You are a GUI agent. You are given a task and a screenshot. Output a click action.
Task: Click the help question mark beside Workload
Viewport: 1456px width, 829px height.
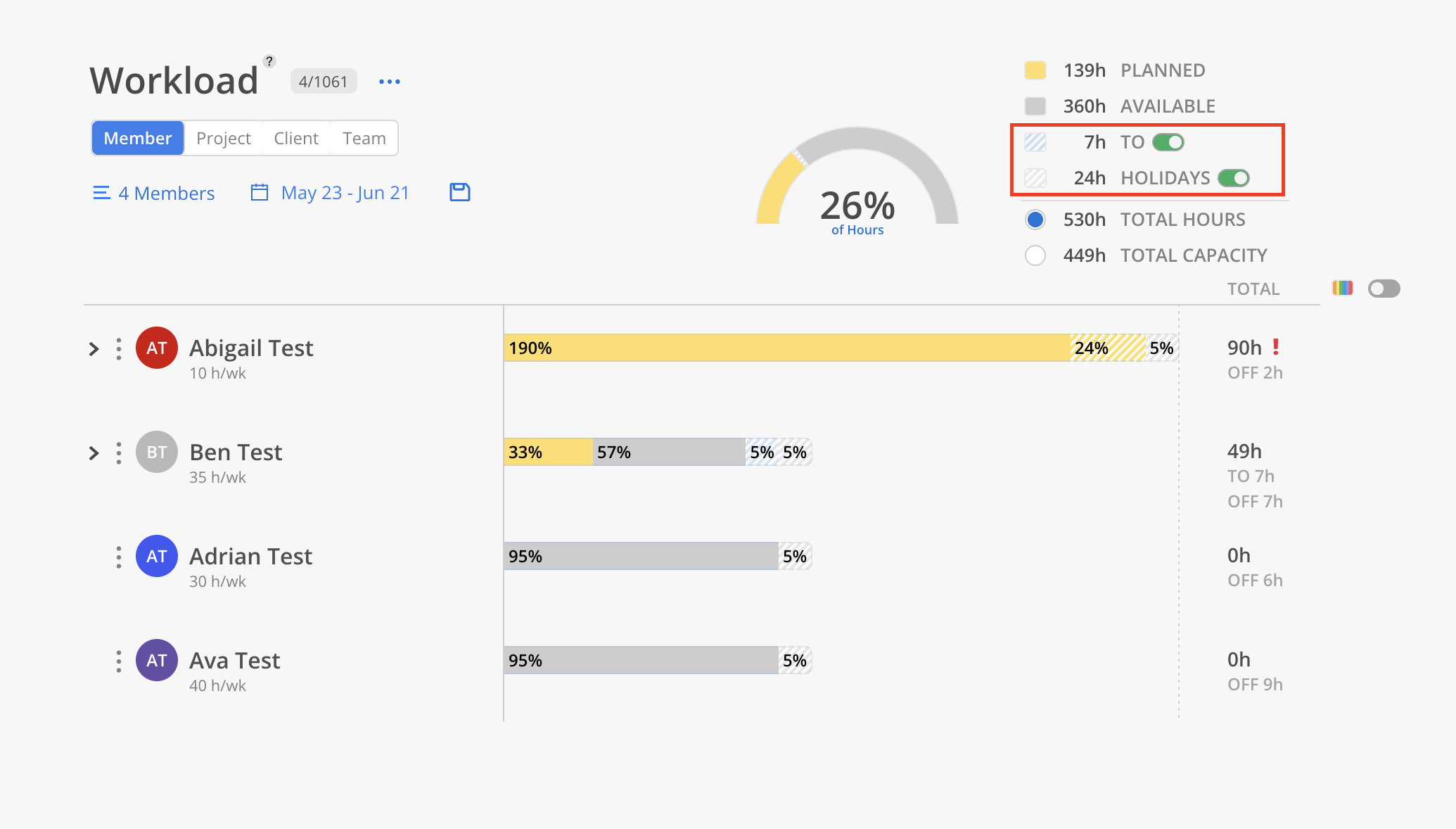[x=269, y=61]
